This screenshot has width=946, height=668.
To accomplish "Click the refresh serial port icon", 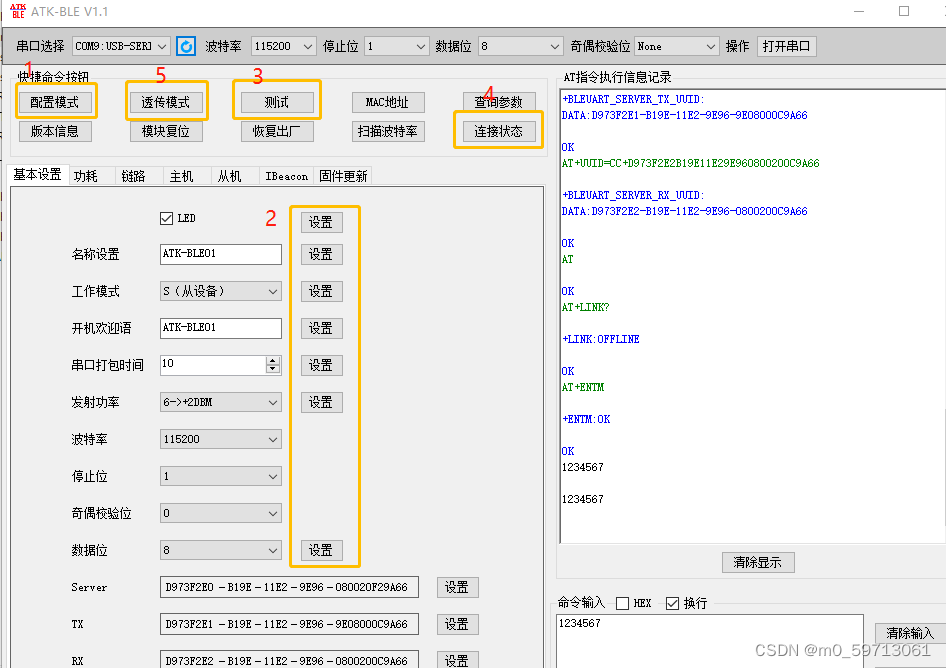I will tap(186, 45).
